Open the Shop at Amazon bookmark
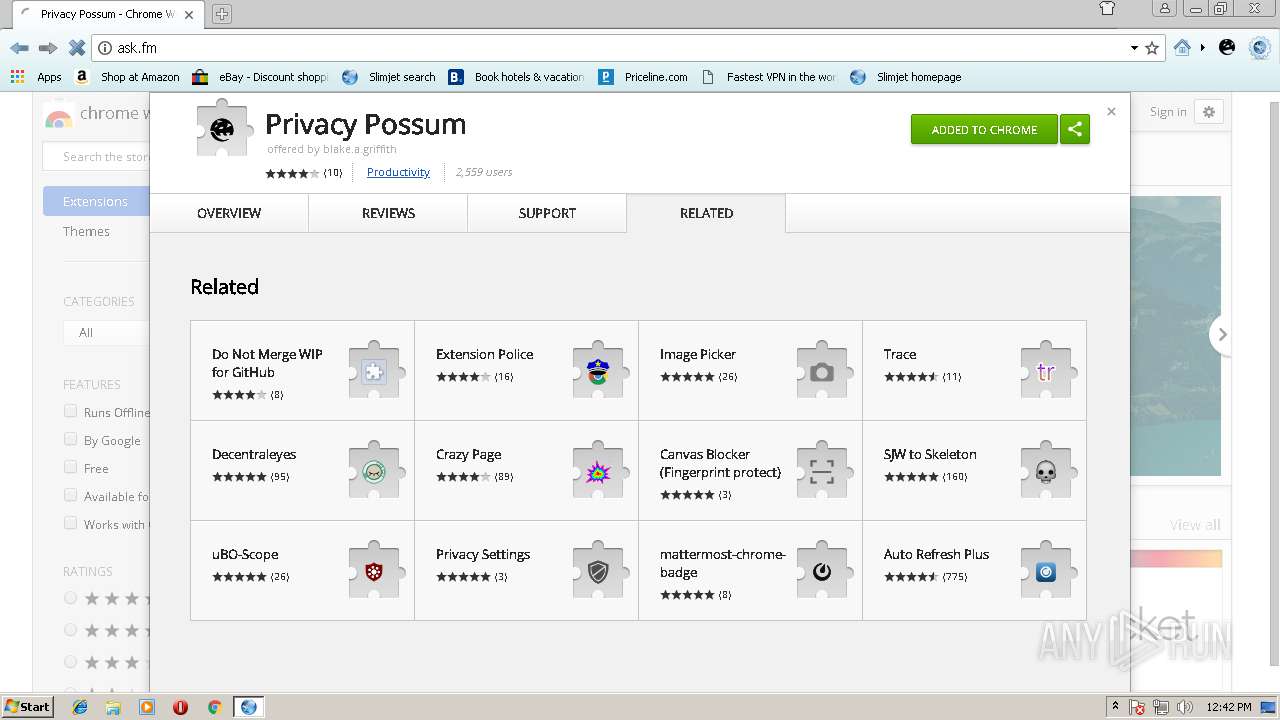Image resolution: width=1280 pixels, height=720 pixels. click(129, 77)
